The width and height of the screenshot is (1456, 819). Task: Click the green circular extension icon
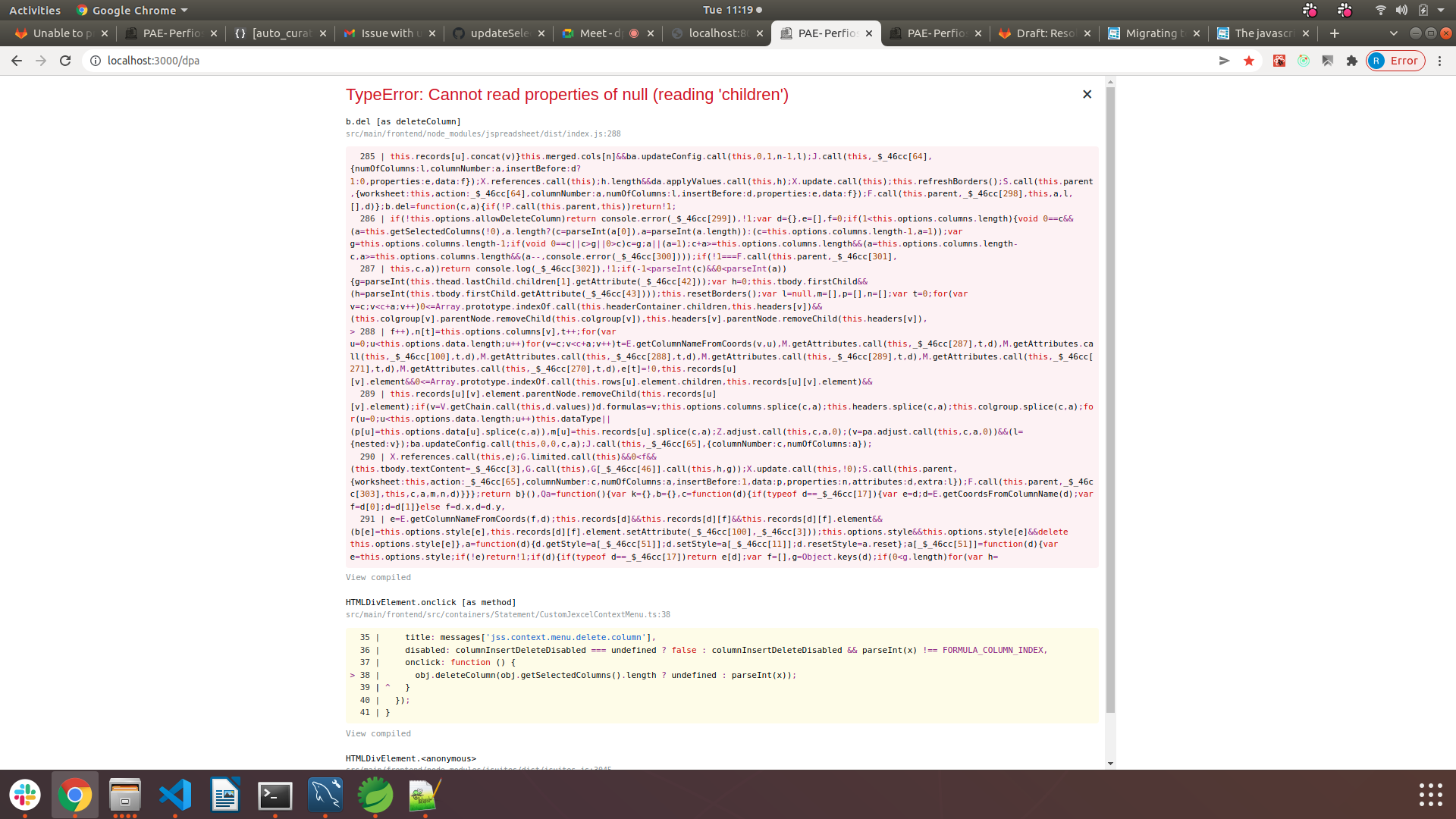pyautogui.click(x=1304, y=61)
